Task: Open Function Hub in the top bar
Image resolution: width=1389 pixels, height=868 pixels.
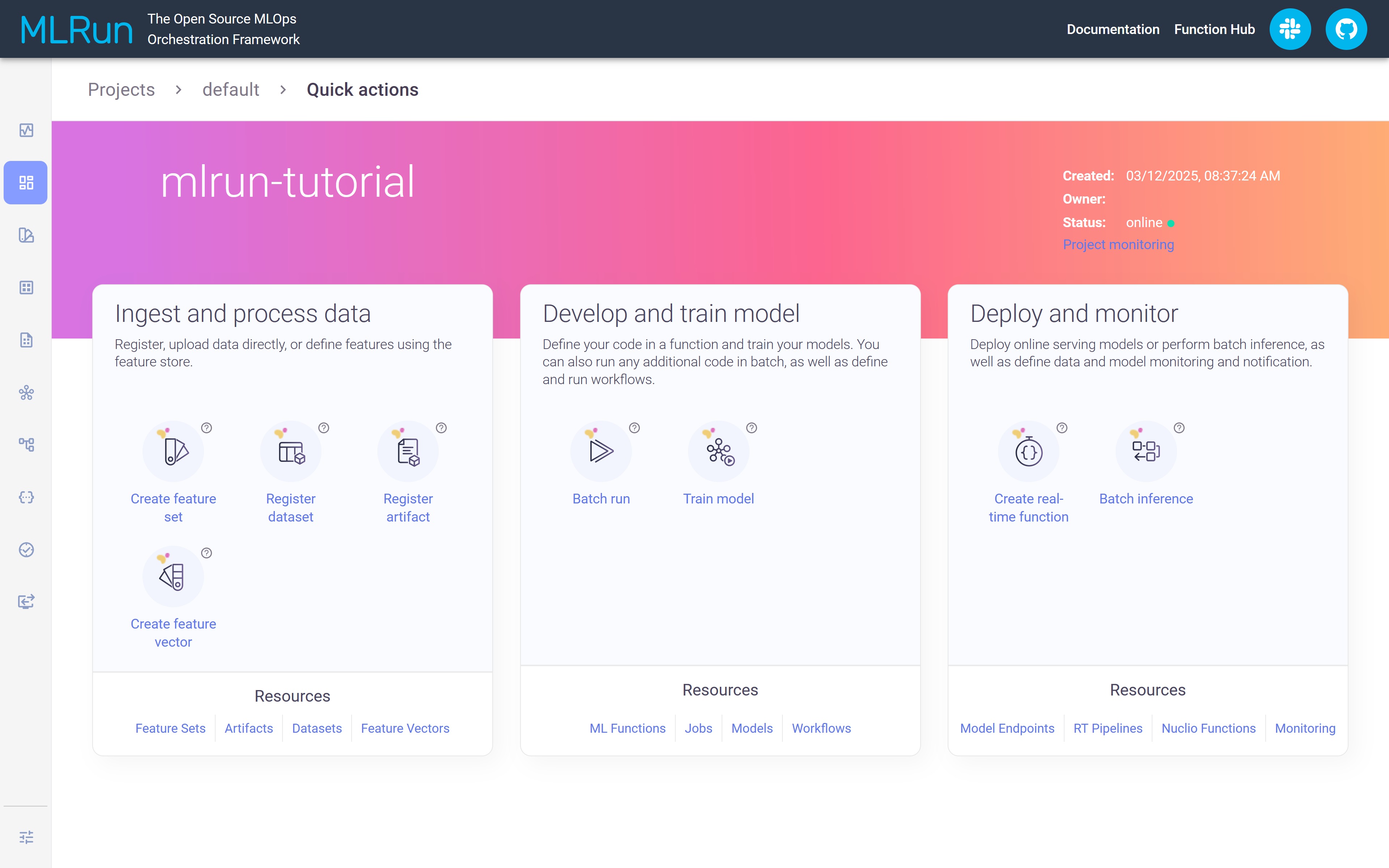Action: click(1214, 29)
